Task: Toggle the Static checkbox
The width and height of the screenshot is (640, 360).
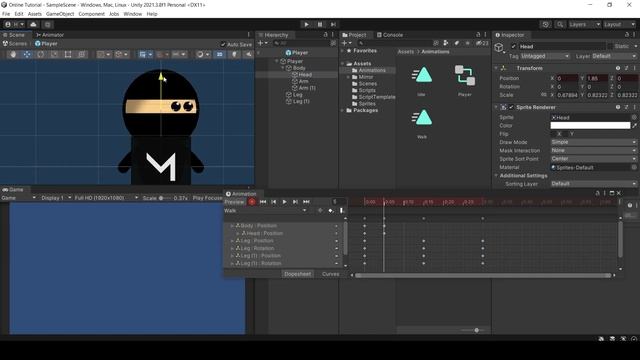Action: click(610, 46)
